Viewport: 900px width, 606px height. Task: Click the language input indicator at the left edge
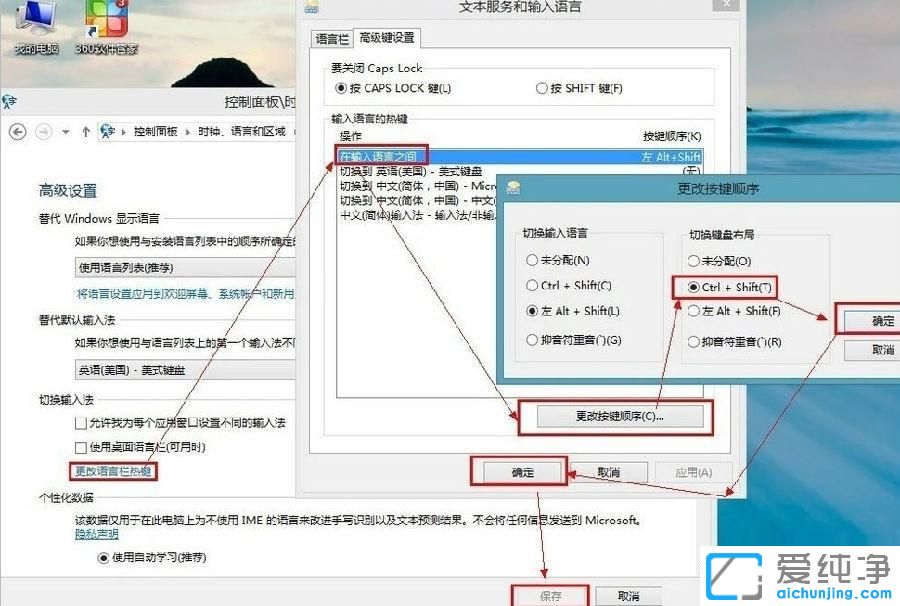9,101
